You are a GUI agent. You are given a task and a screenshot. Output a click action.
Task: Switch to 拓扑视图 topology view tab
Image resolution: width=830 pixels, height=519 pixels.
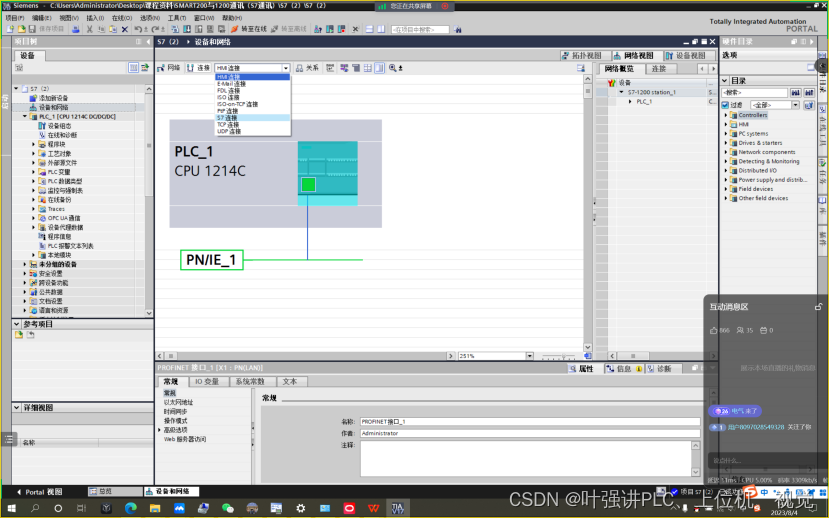click(x=585, y=56)
